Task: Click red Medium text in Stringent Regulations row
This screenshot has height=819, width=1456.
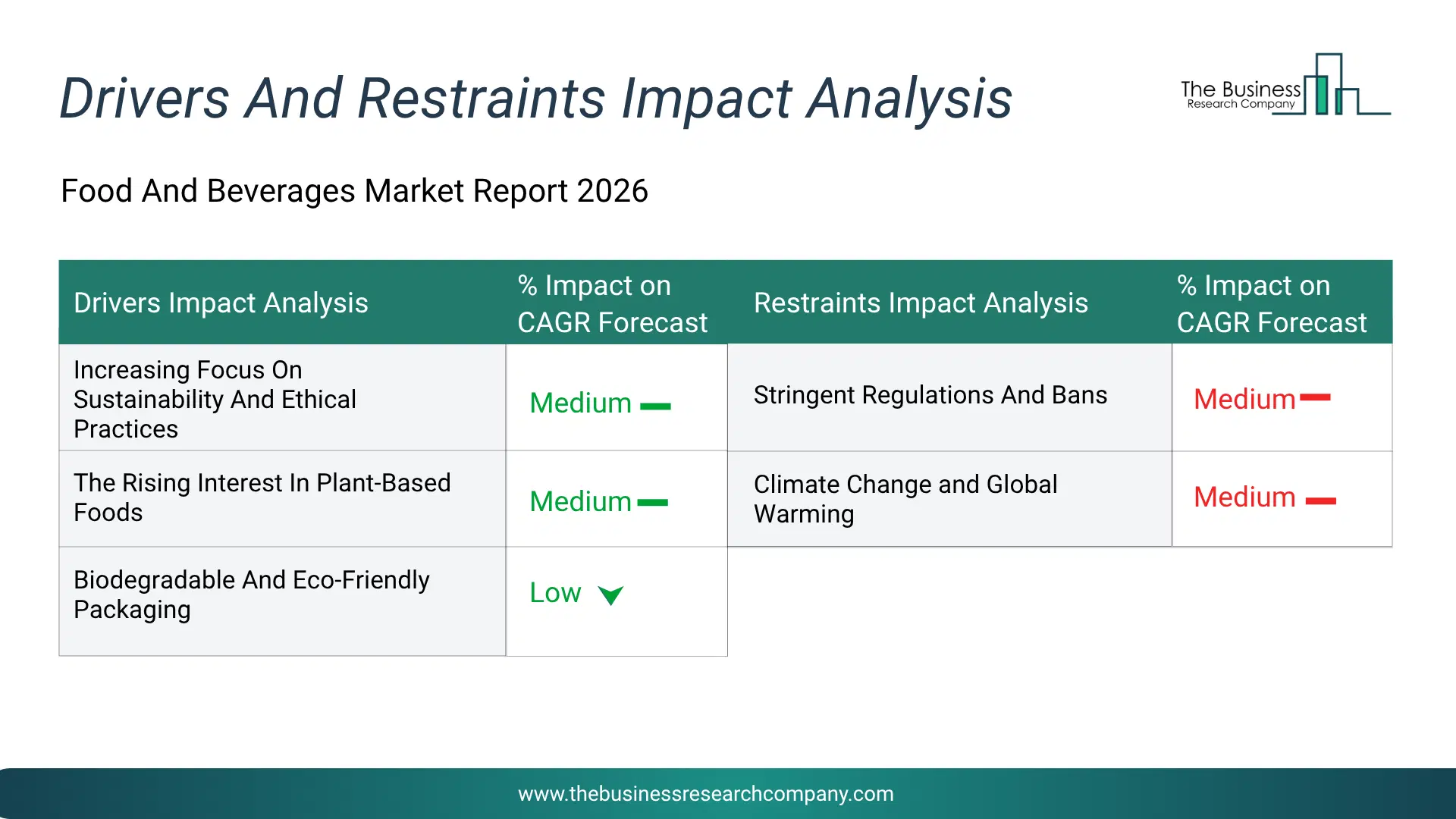Action: click(1244, 400)
